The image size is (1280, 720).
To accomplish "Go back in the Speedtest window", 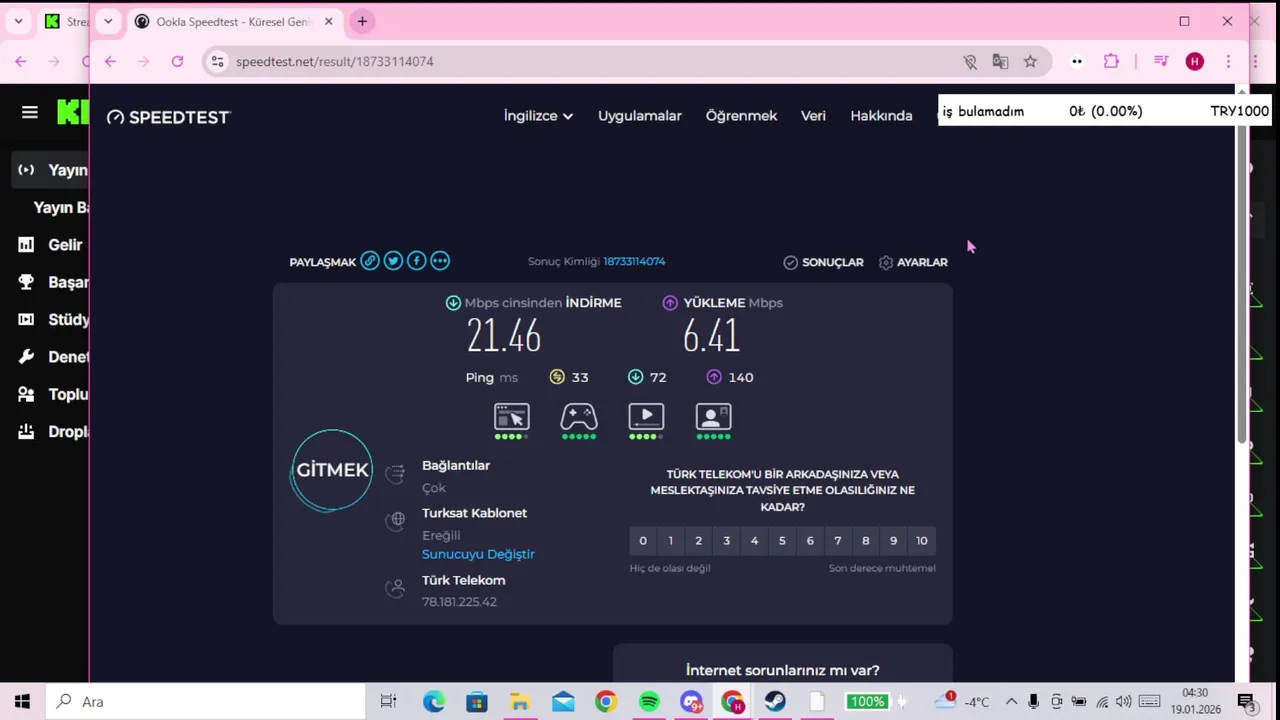I will pyautogui.click(x=110, y=61).
